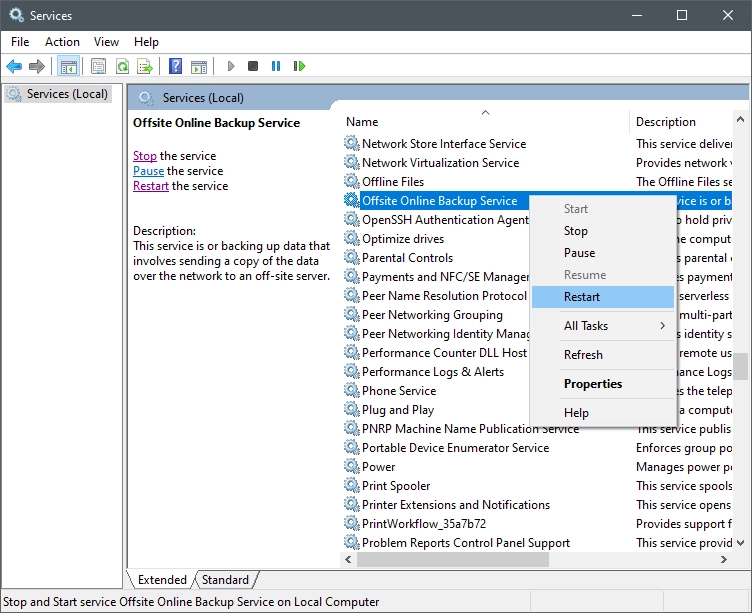Click gear icon beside Print Spooler
Viewport: 752px width, 613px height.
352,485
